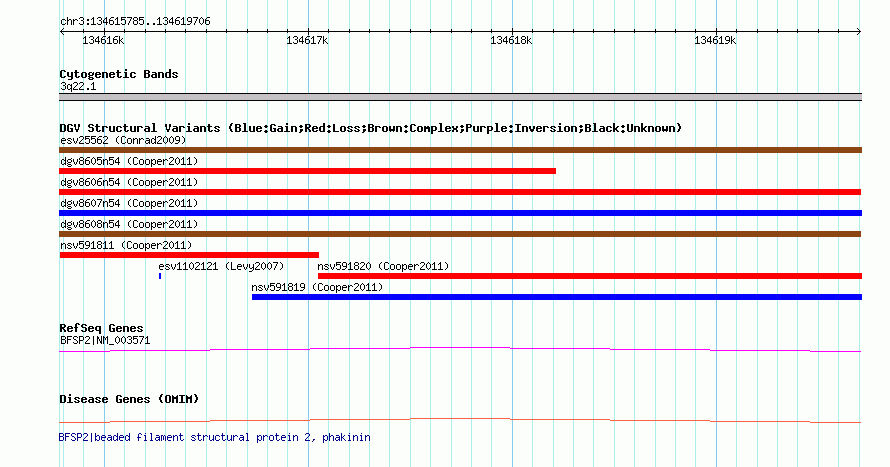Click the dgv8607n54 blue gain bar
Screen dimensions: 890x467
tap(460, 213)
